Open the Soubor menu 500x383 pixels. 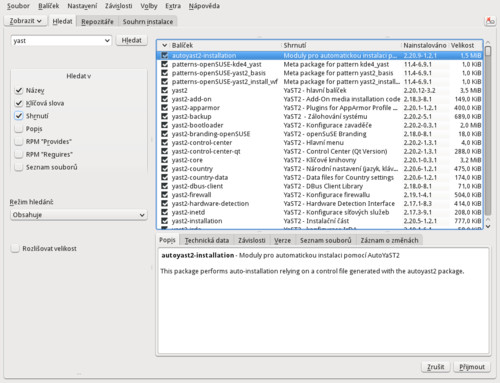tap(18, 6)
